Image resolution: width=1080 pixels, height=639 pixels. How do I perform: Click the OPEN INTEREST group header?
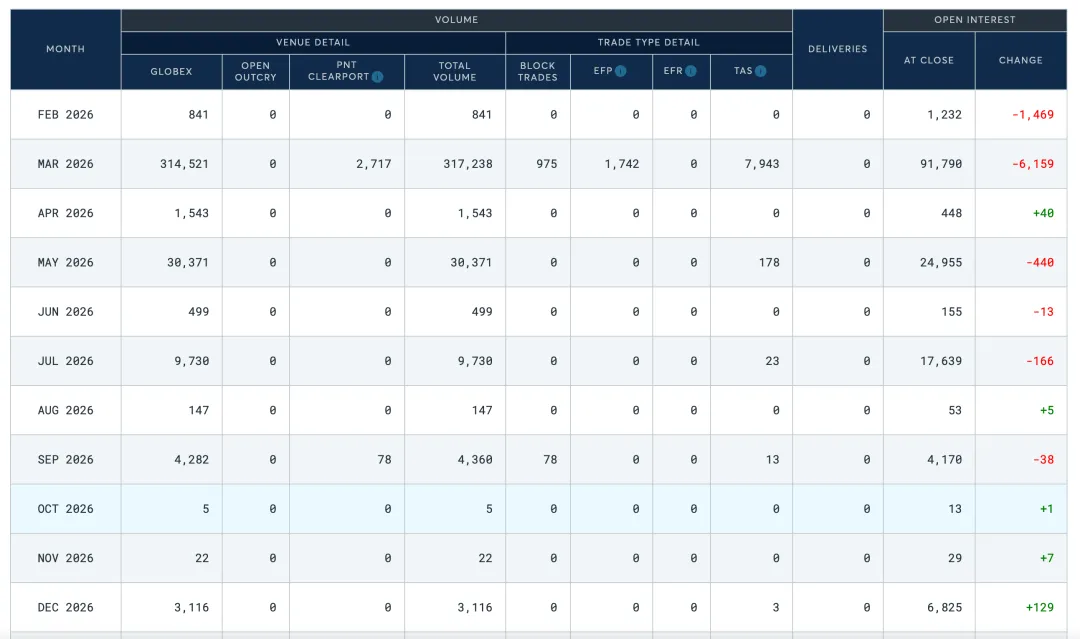tap(975, 20)
